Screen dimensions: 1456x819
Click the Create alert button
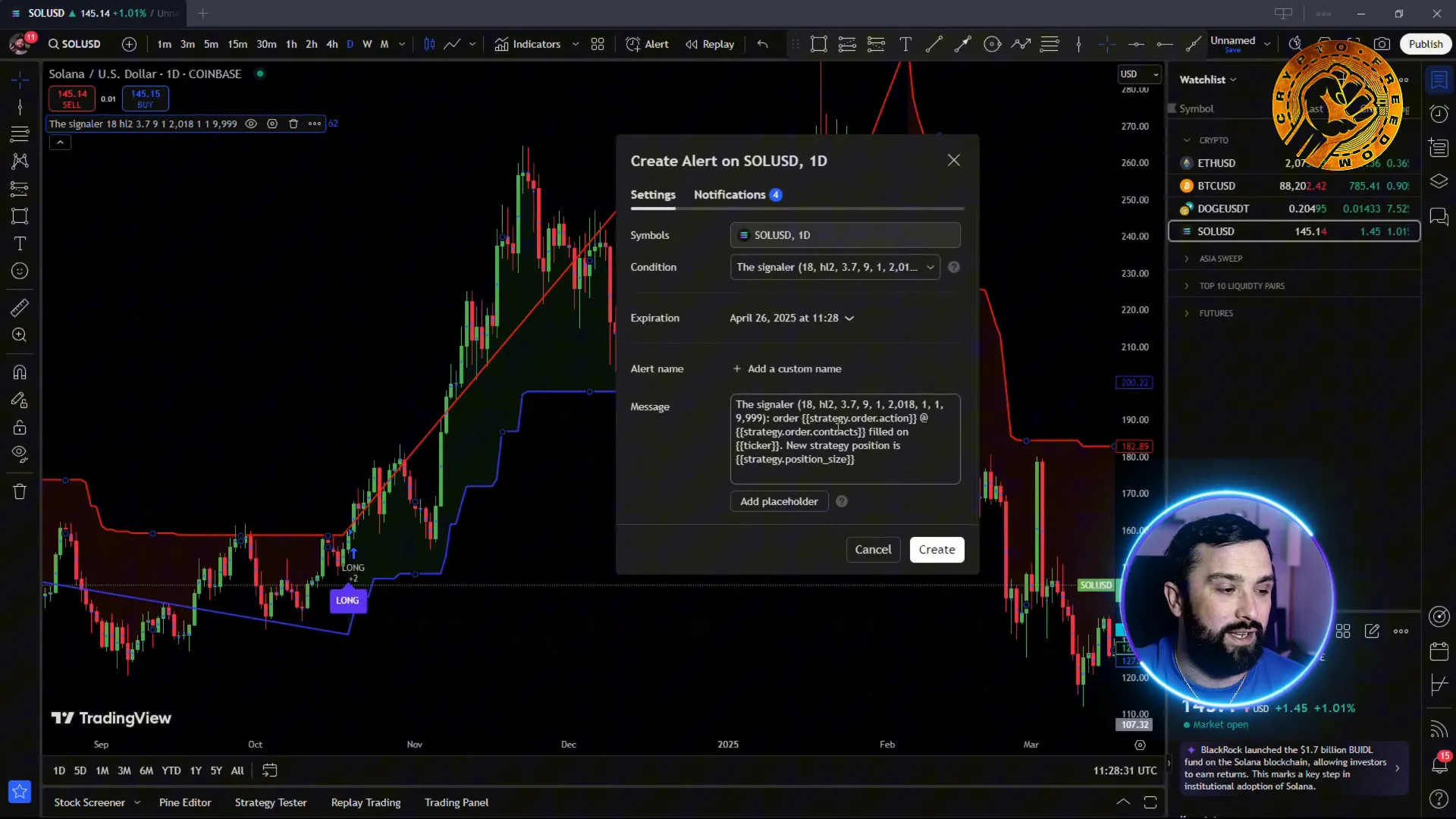pyautogui.click(x=937, y=550)
